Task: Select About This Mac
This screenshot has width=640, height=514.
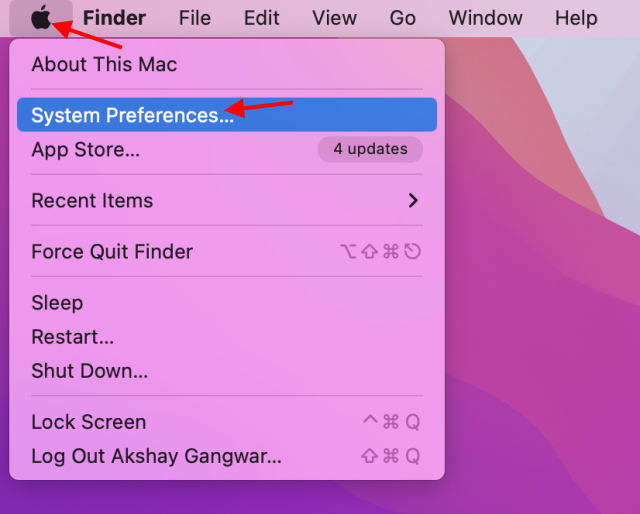Action: click(x=104, y=65)
